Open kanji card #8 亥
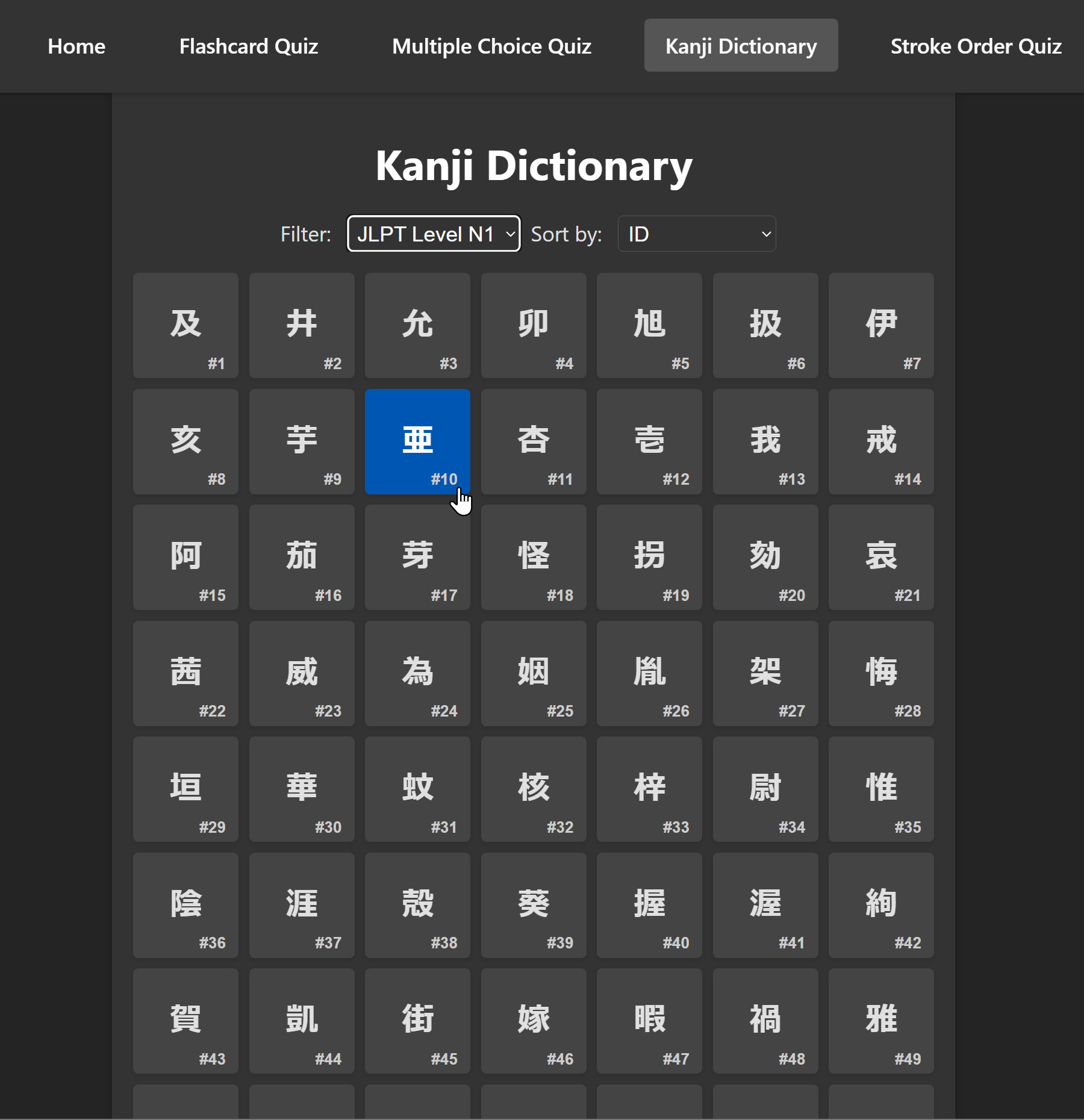The height and width of the screenshot is (1120, 1084). [x=185, y=441]
